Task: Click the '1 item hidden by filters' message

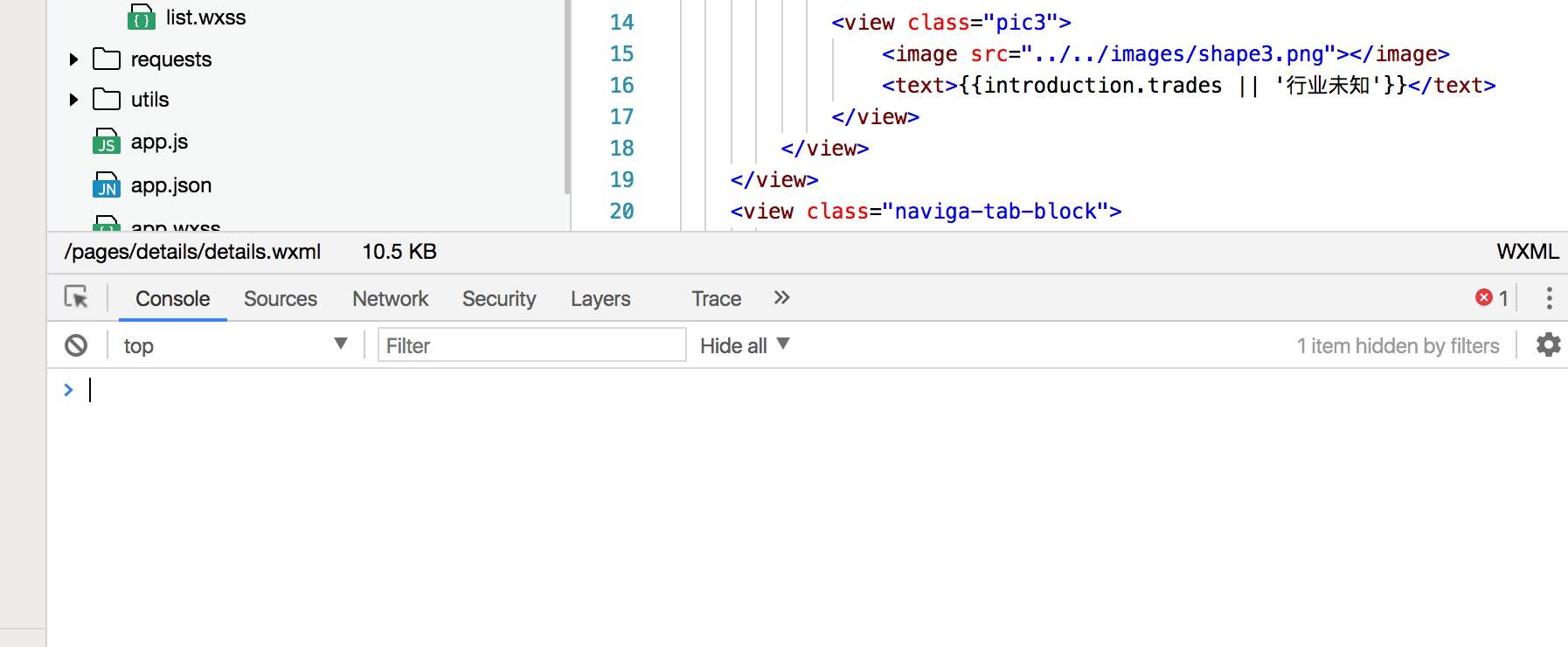Action: (1398, 346)
